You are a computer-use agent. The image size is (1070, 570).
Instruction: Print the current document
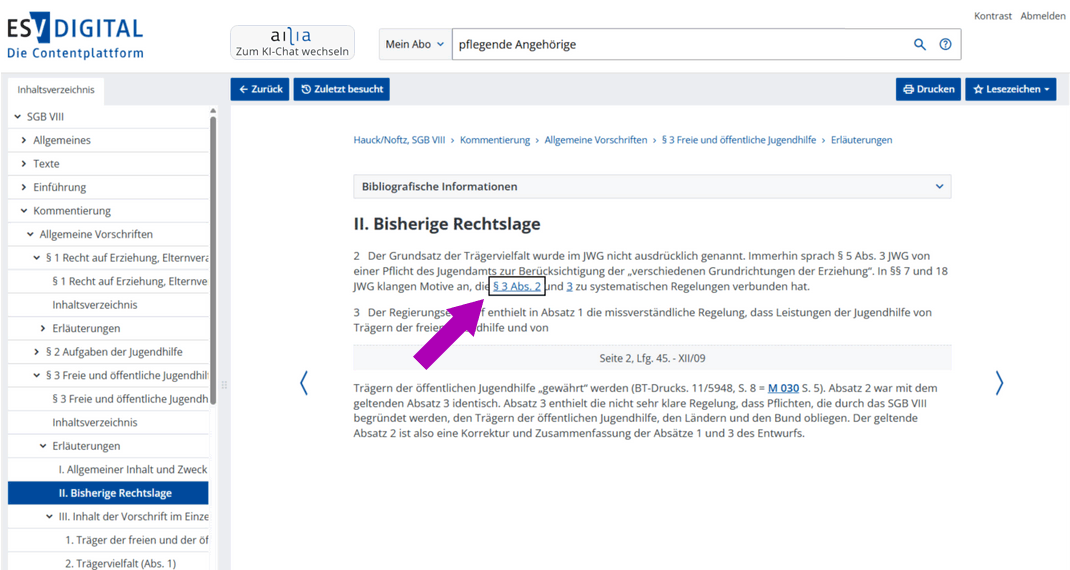click(928, 89)
